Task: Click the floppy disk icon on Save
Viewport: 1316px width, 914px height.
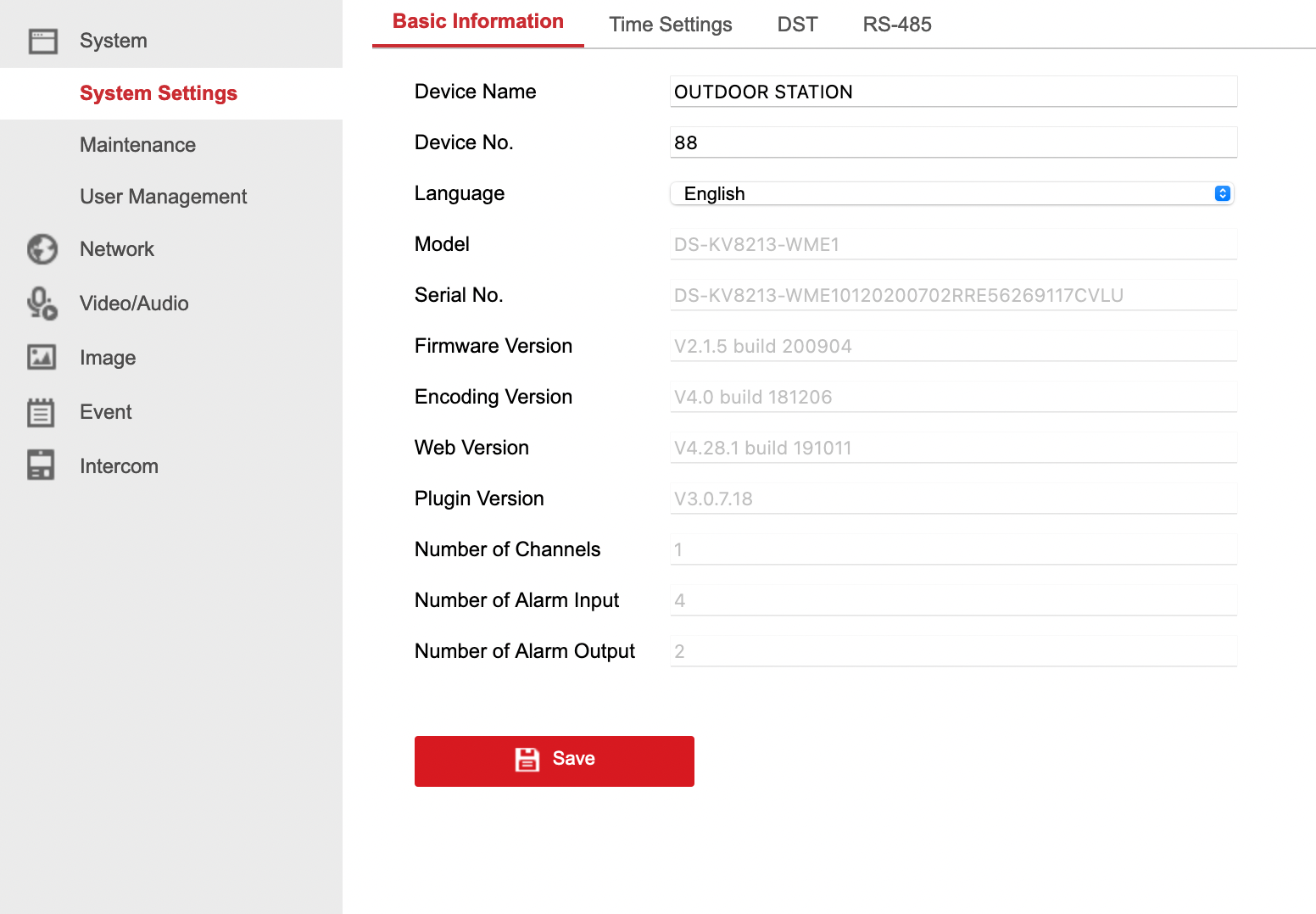Action: point(527,760)
